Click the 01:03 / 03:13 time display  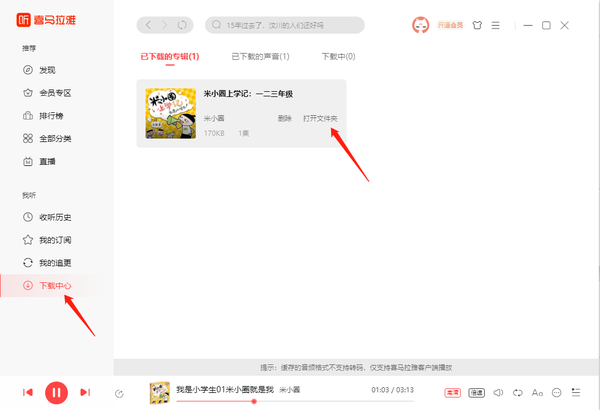[x=393, y=390]
